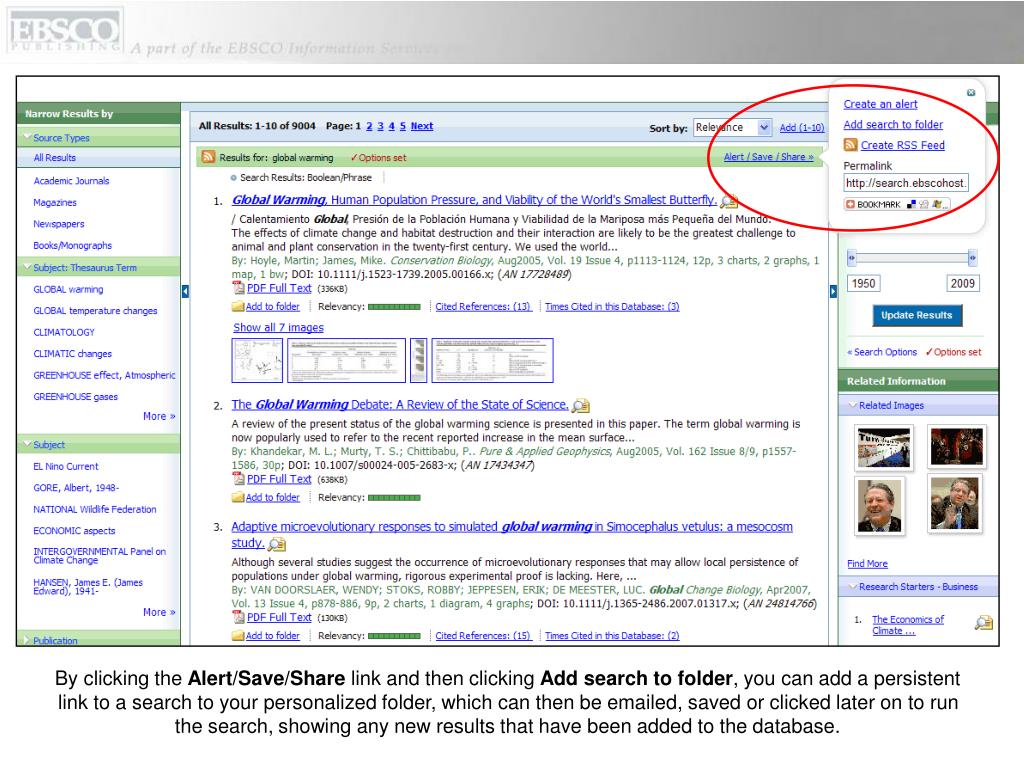The width and height of the screenshot is (1024, 768).
Task: Click the preview icon for Adaptive microevolutionary result
Action: (277, 543)
